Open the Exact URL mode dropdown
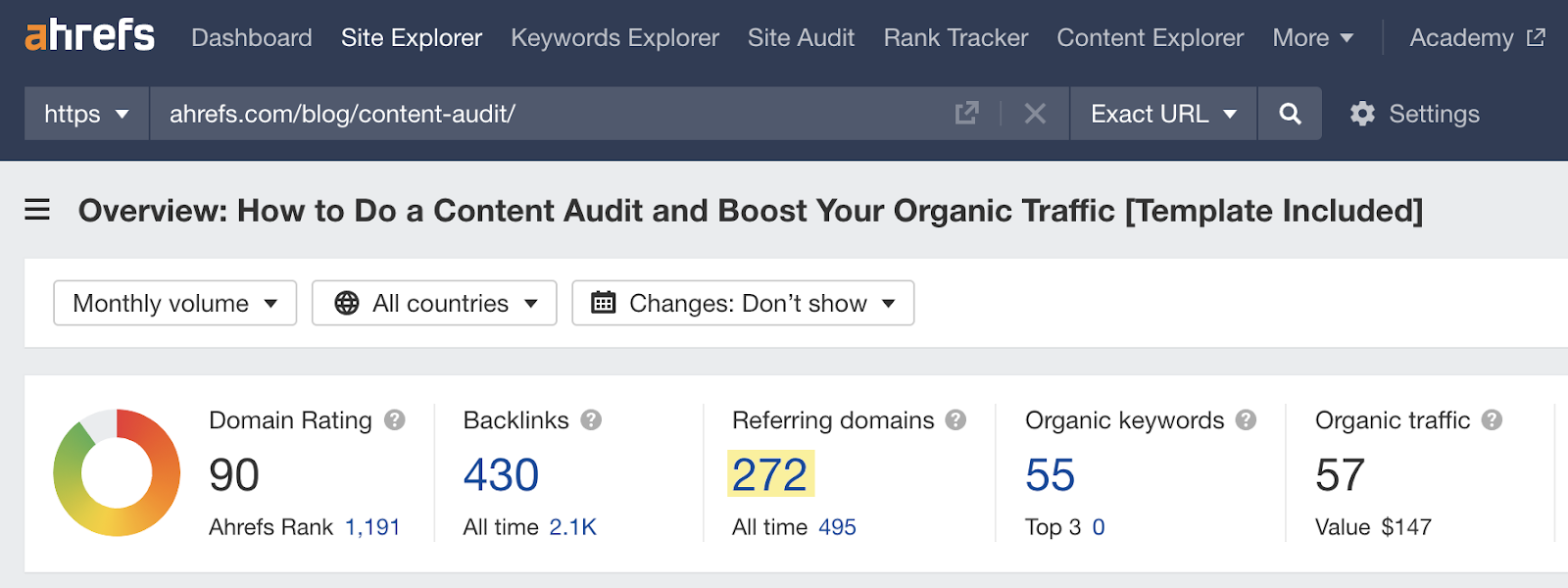The image size is (1568, 588). click(x=1162, y=114)
